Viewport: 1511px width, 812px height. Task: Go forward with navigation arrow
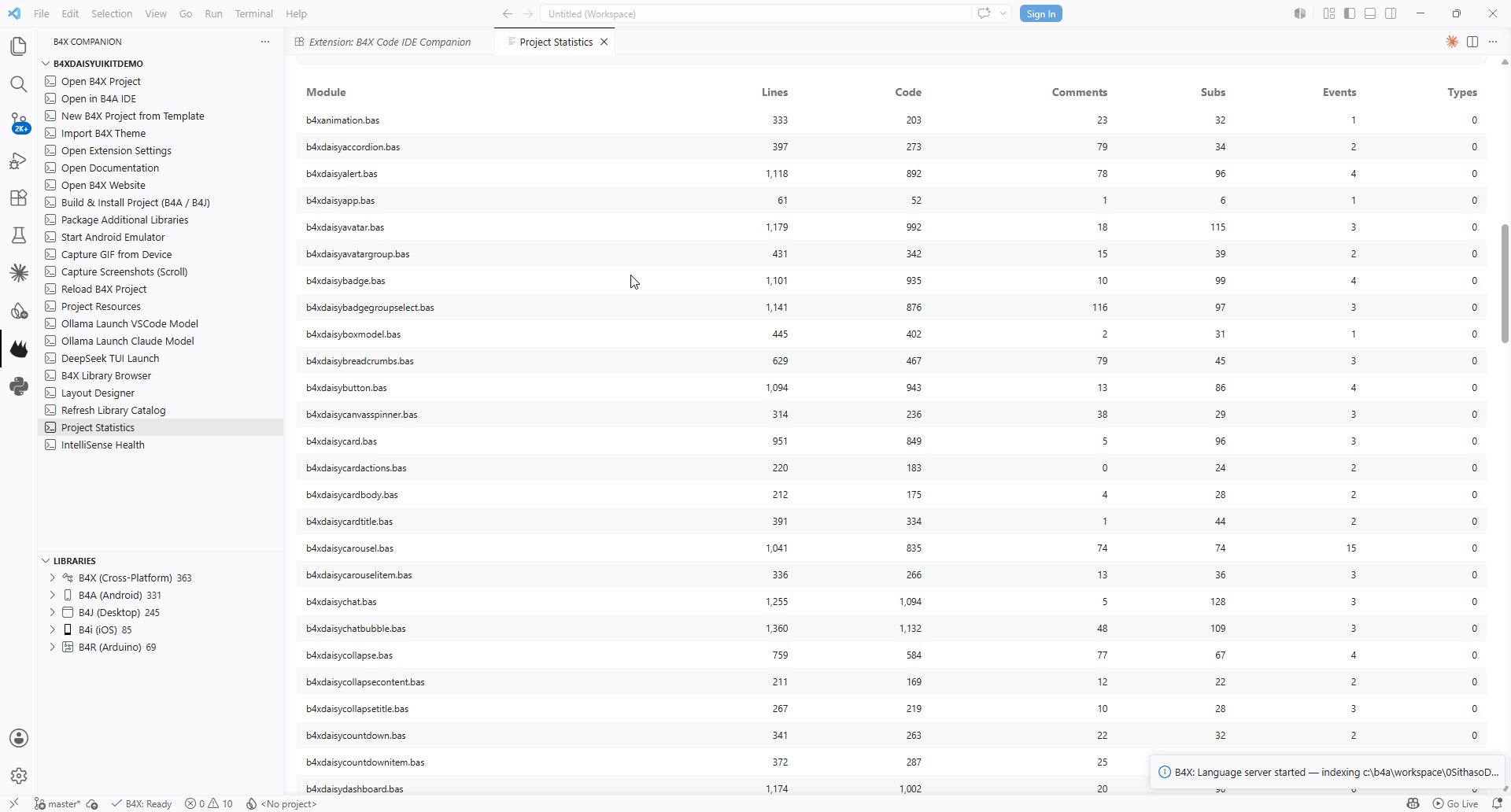(528, 13)
